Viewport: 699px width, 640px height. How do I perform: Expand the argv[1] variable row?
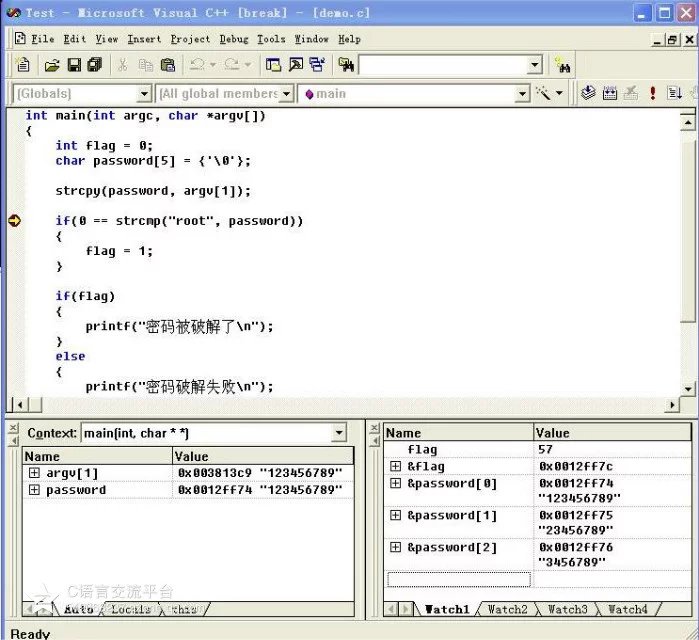coord(34,472)
